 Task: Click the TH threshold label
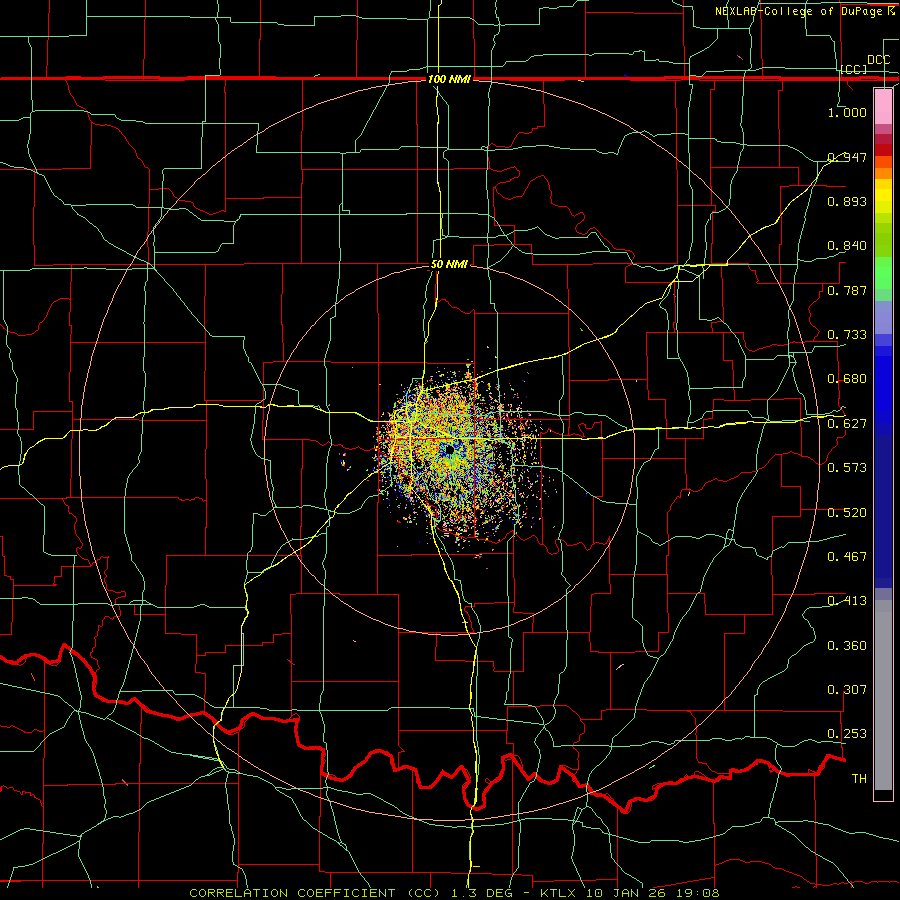click(x=859, y=779)
